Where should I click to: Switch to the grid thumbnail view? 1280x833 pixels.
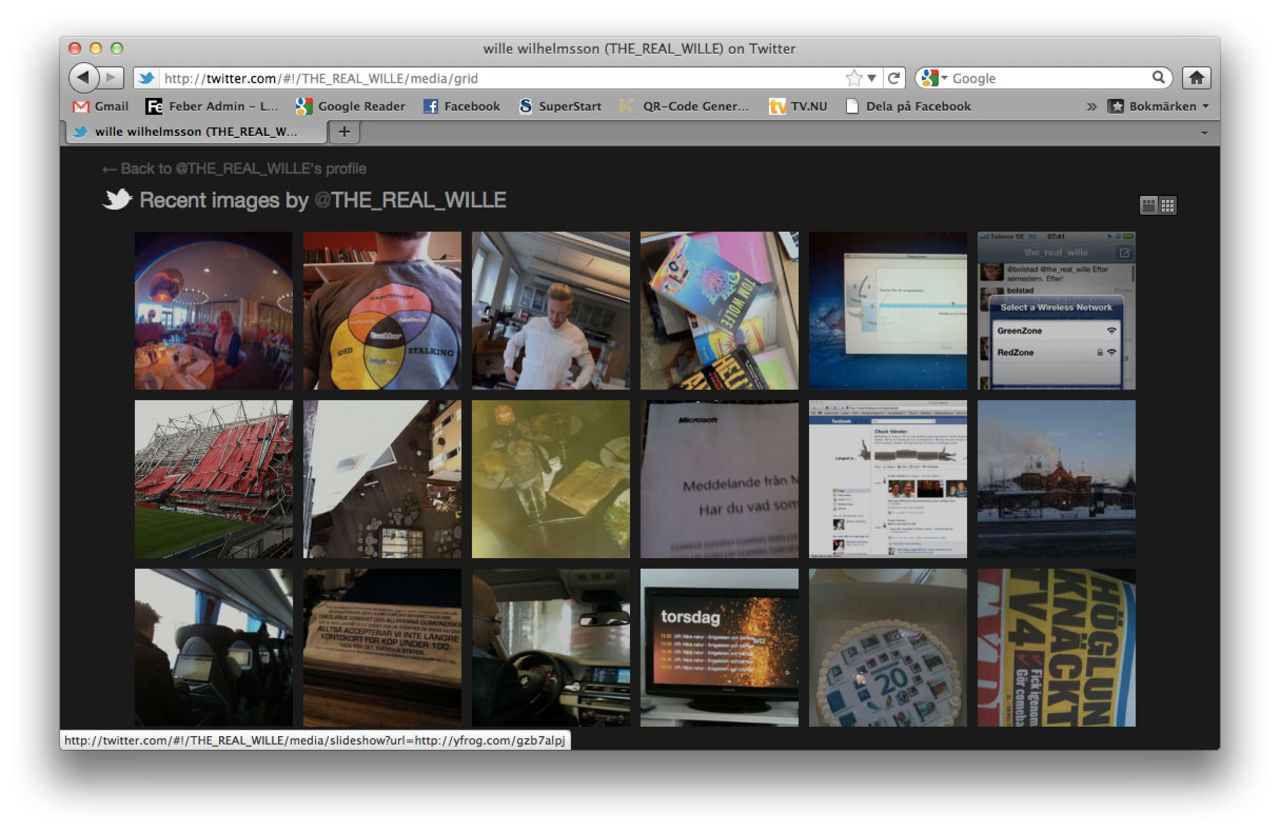pyautogui.click(x=1168, y=205)
